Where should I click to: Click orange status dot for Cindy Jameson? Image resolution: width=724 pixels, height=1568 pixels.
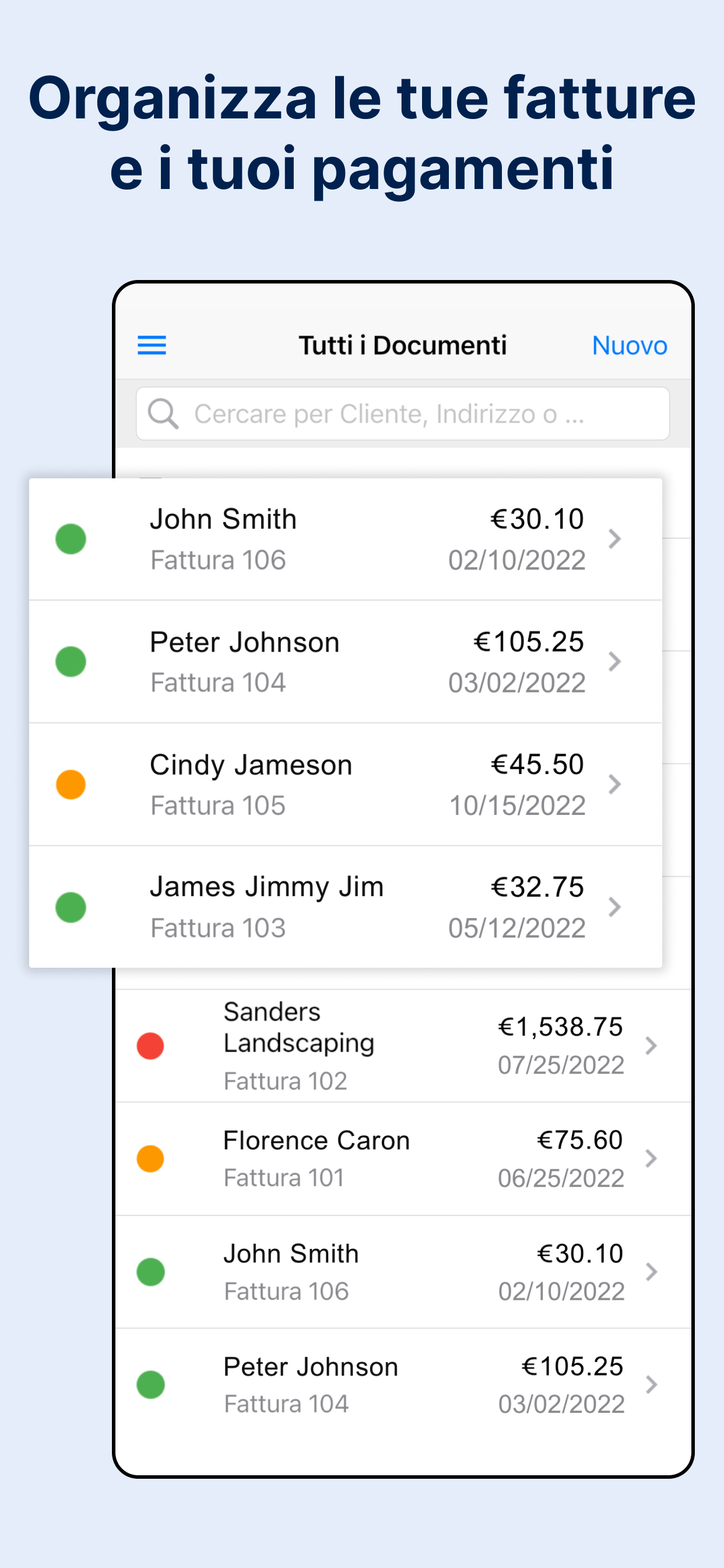click(x=71, y=784)
